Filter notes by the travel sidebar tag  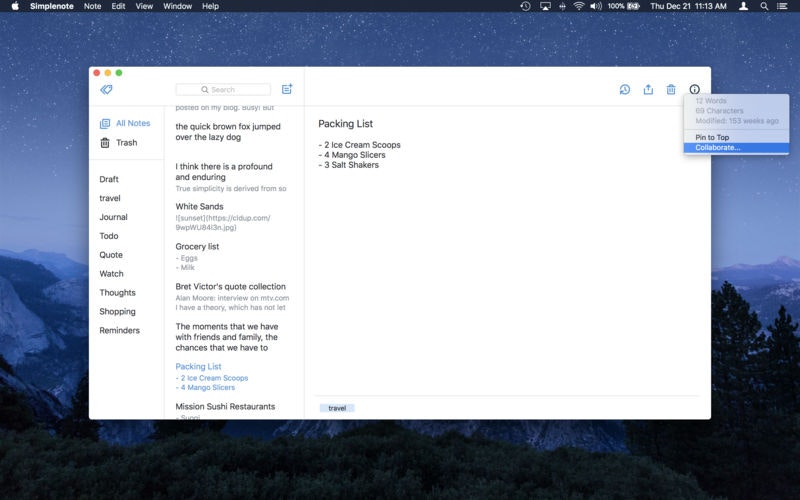pos(110,198)
